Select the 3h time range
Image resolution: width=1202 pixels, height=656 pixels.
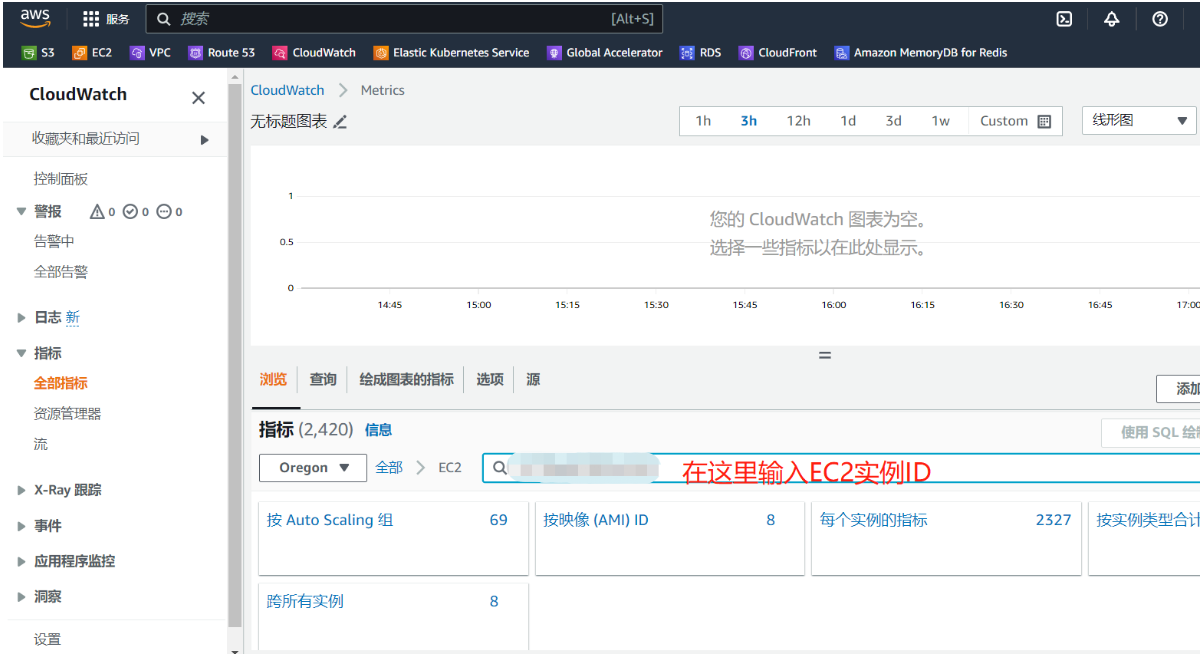(x=748, y=121)
